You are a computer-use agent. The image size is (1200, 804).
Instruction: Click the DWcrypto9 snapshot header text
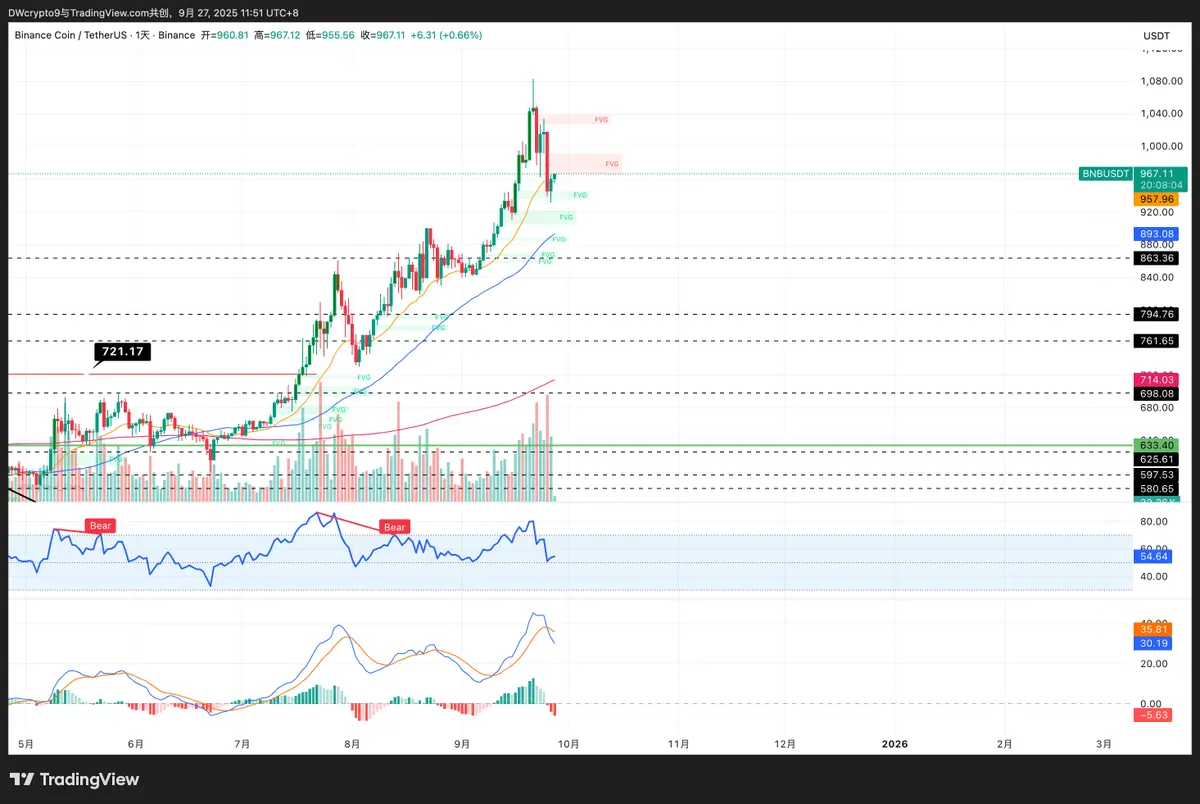[x=152, y=11]
